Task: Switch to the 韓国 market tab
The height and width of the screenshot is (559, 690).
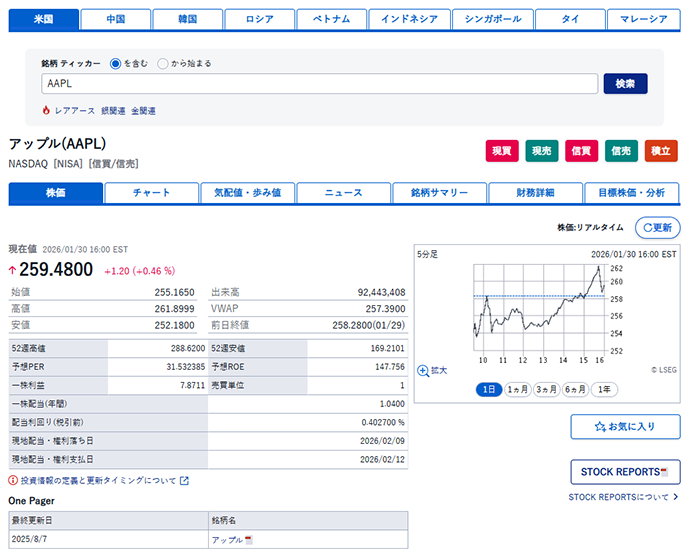Action: (188, 19)
